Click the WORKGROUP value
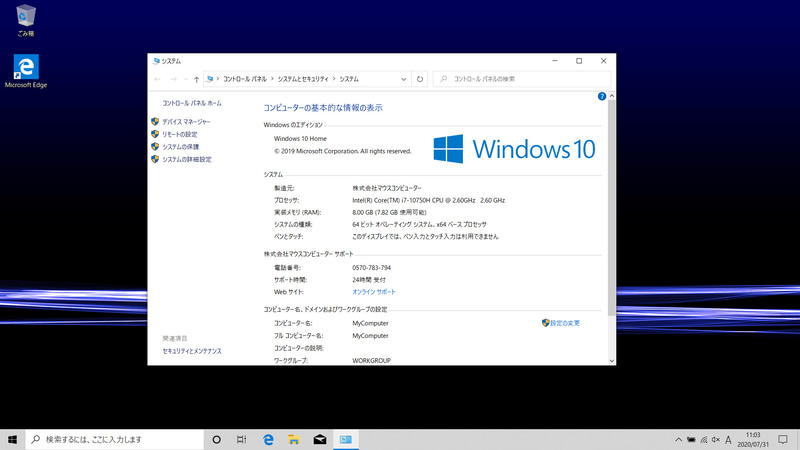Screen dimensions: 800x450 click(371, 360)
